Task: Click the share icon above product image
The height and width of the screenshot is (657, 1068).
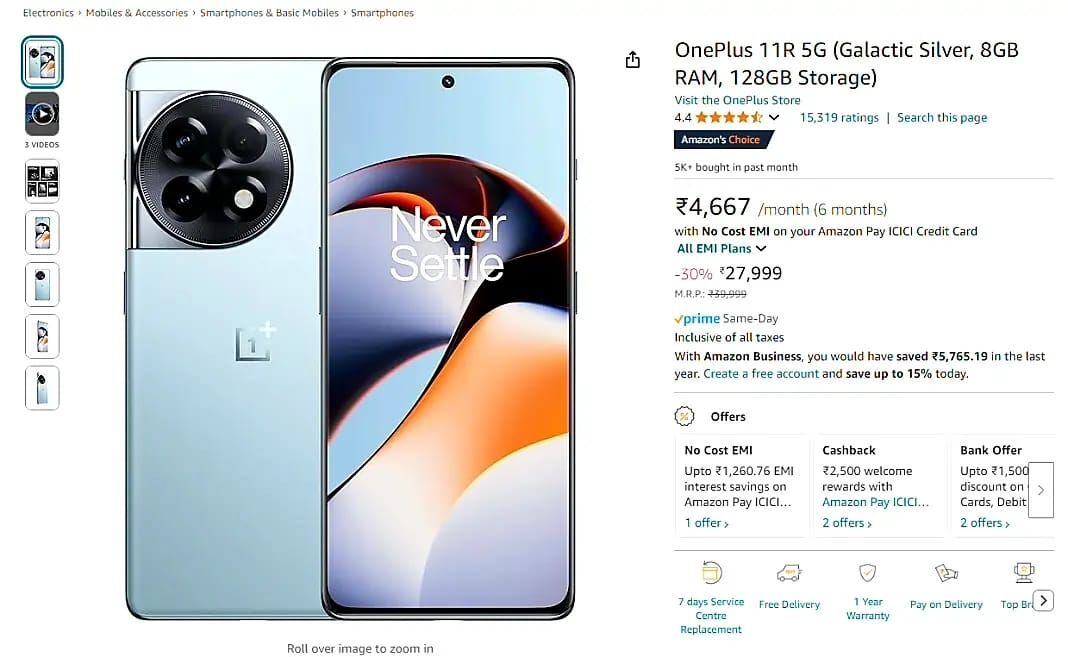Action: (x=633, y=60)
